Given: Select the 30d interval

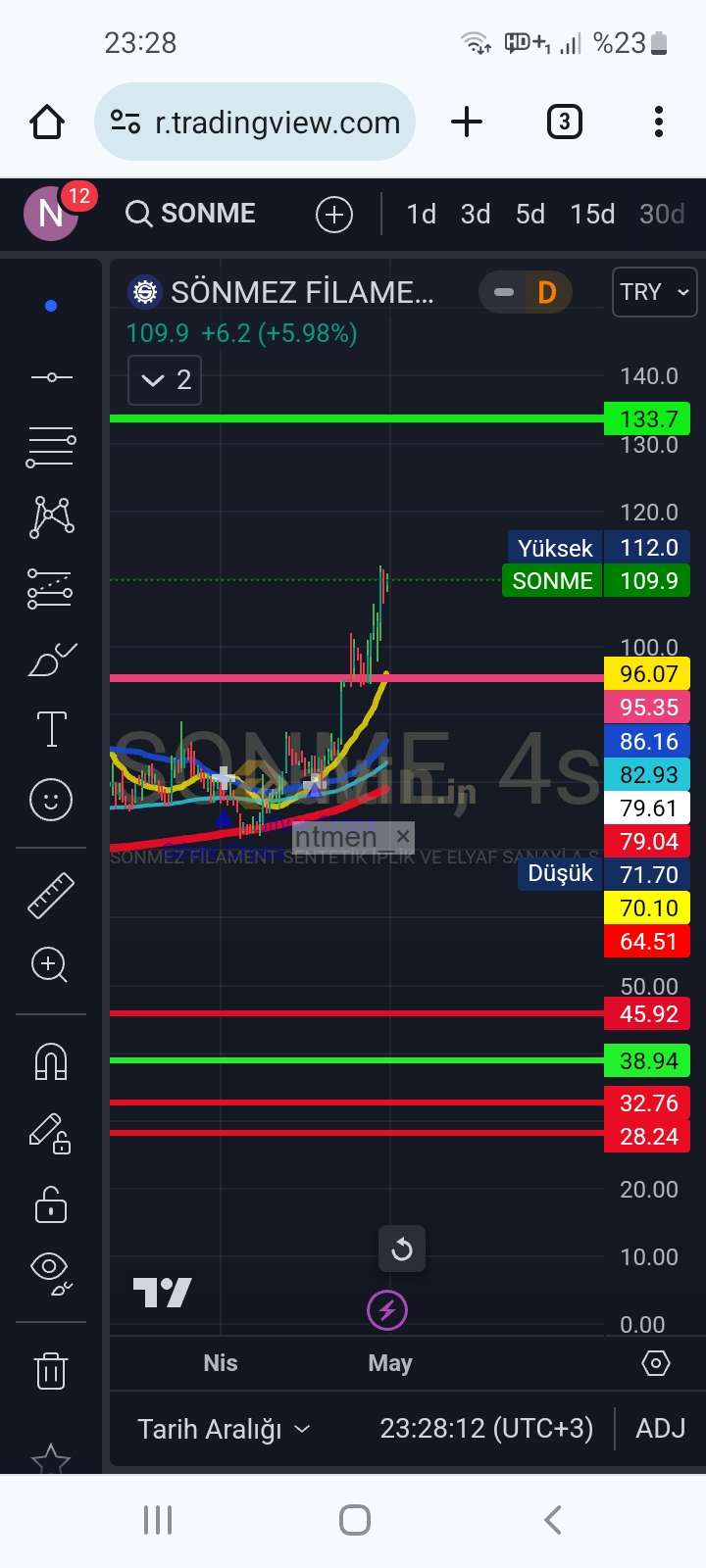Looking at the screenshot, I should 662,214.
